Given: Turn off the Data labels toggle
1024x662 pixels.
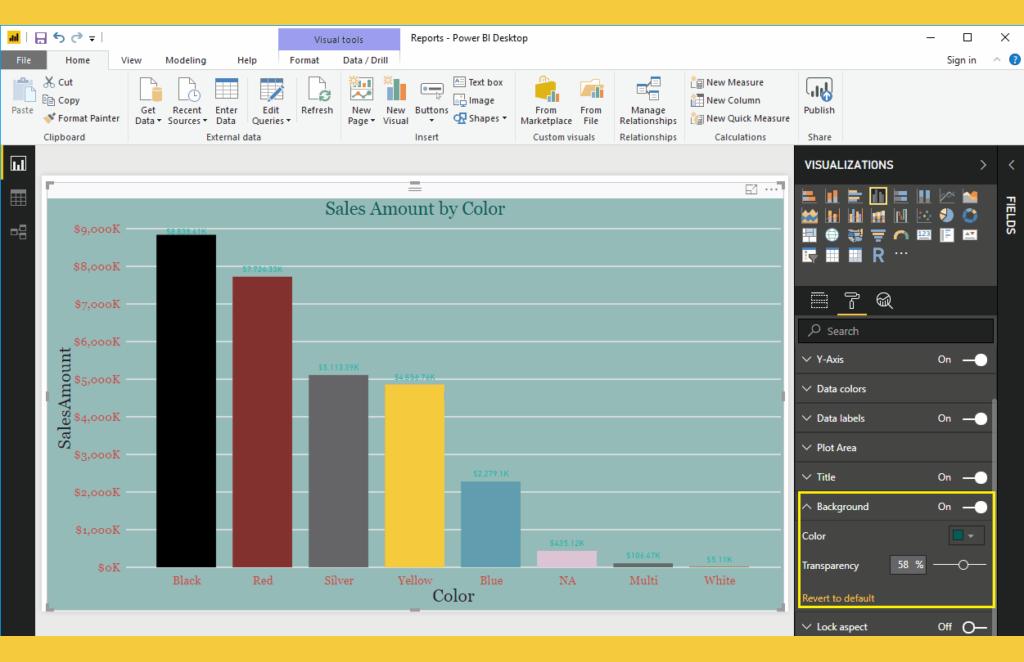Looking at the screenshot, I should [x=975, y=418].
